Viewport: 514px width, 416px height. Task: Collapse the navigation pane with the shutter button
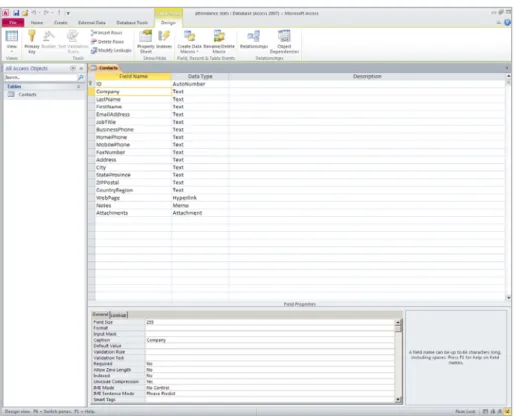pos(81,68)
